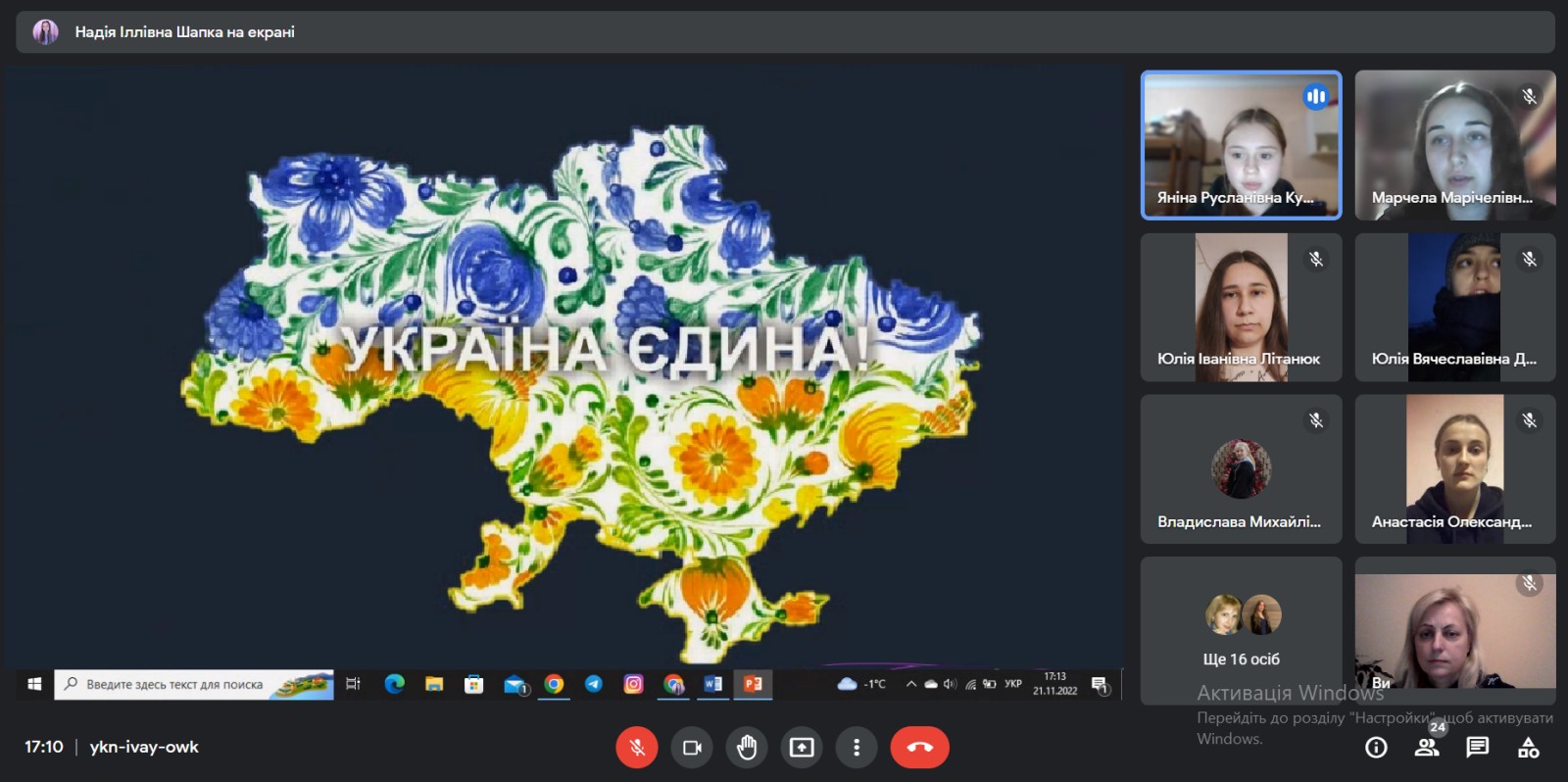Open the three-dot more options menu
Image resolution: width=1568 pixels, height=782 pixels.
coord(857,748)
